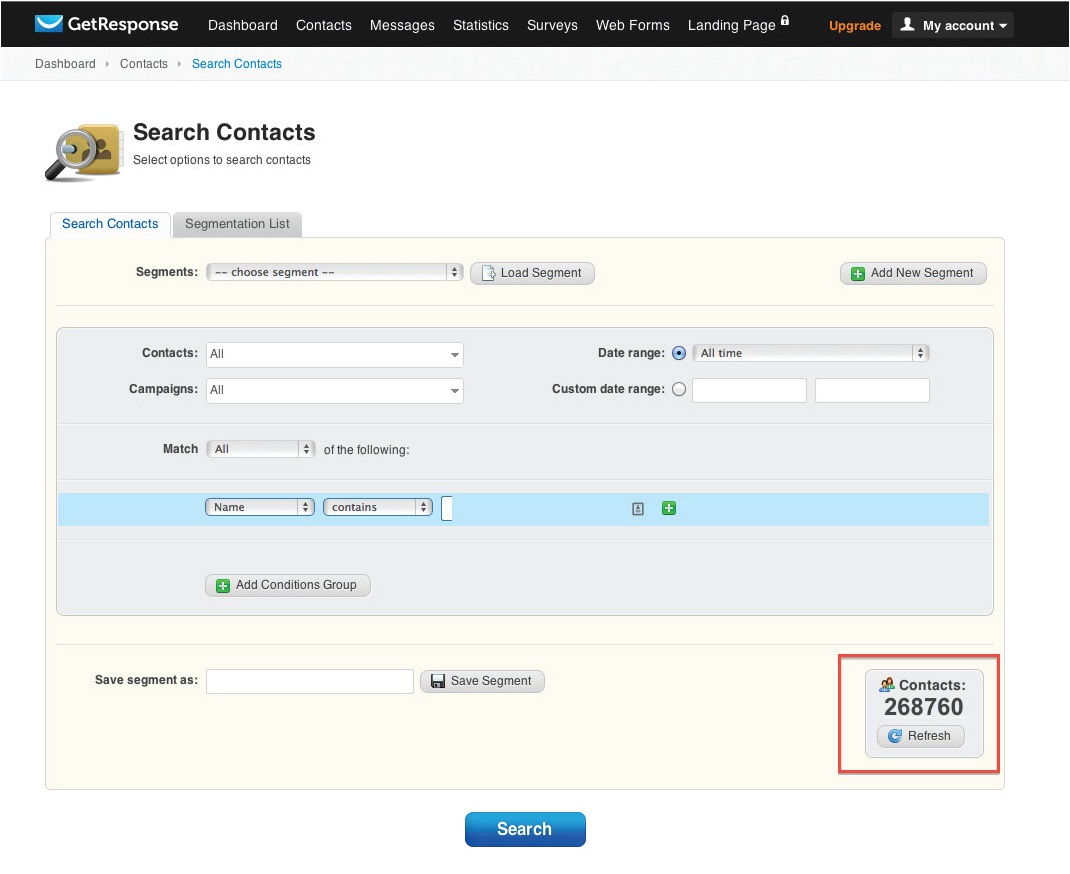Open the Match All dropdown
Viewport: 1070px width, 874px height.
coord(260,449)
